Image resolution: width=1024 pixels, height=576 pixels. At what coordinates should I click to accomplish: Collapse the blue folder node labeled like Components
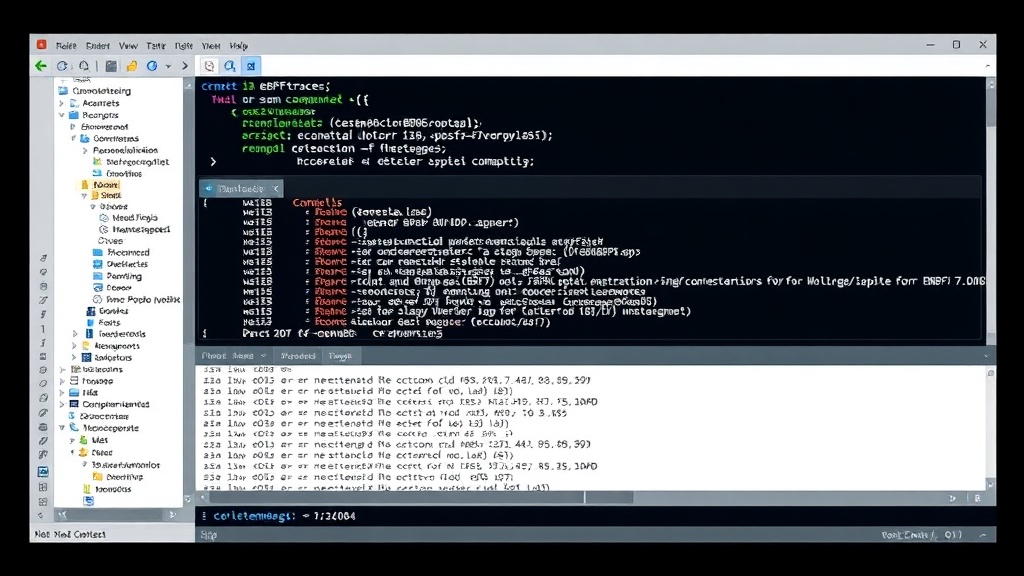click(x=73, y=138)
